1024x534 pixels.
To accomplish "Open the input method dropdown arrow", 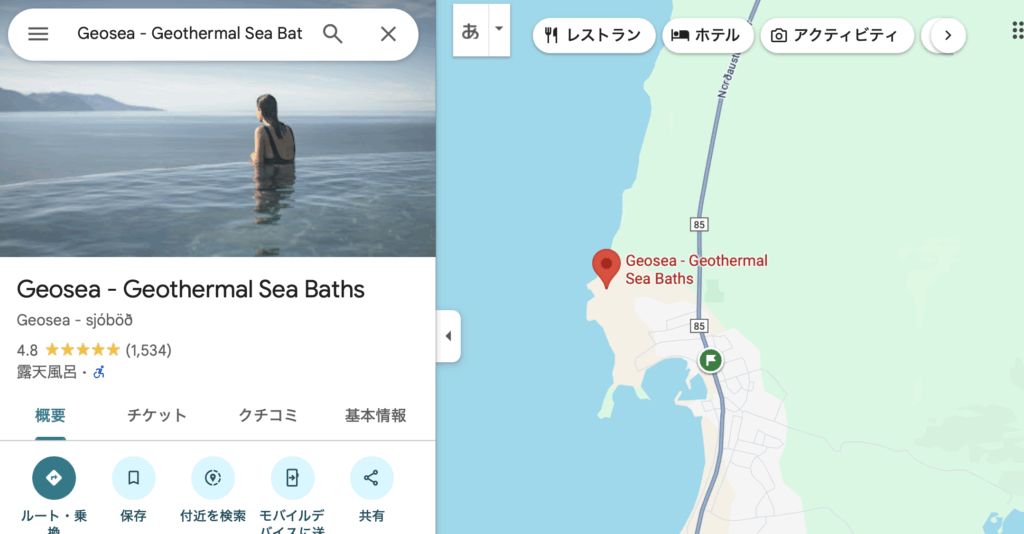I will pyautogui.click(x=499, y=29).
